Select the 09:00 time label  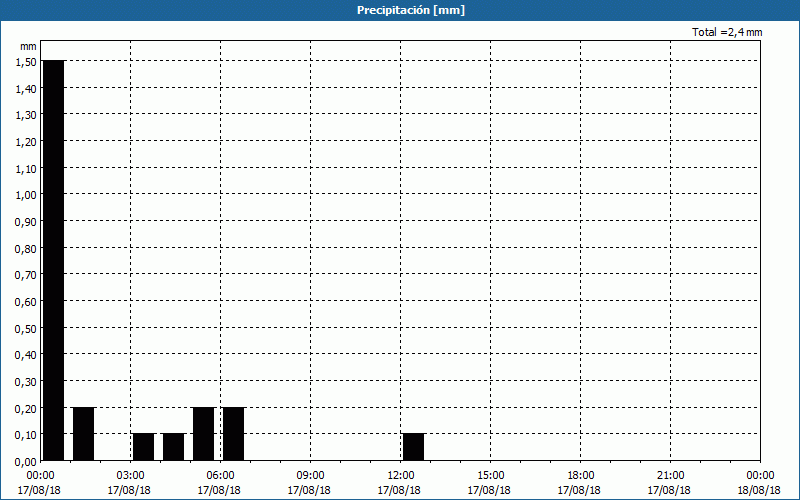tap(310, 476)
